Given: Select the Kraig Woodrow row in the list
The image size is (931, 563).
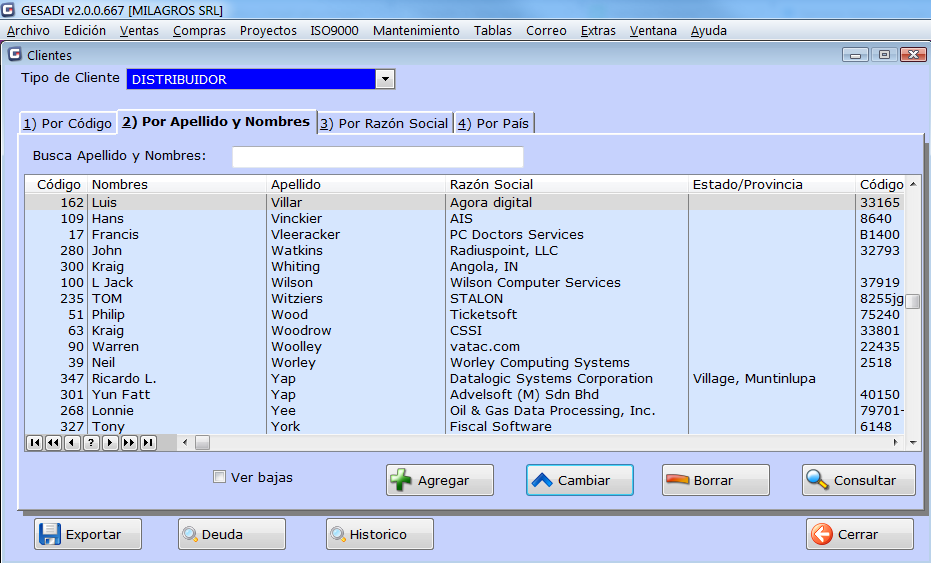Looking at the screenshot, I should (300, 331).
